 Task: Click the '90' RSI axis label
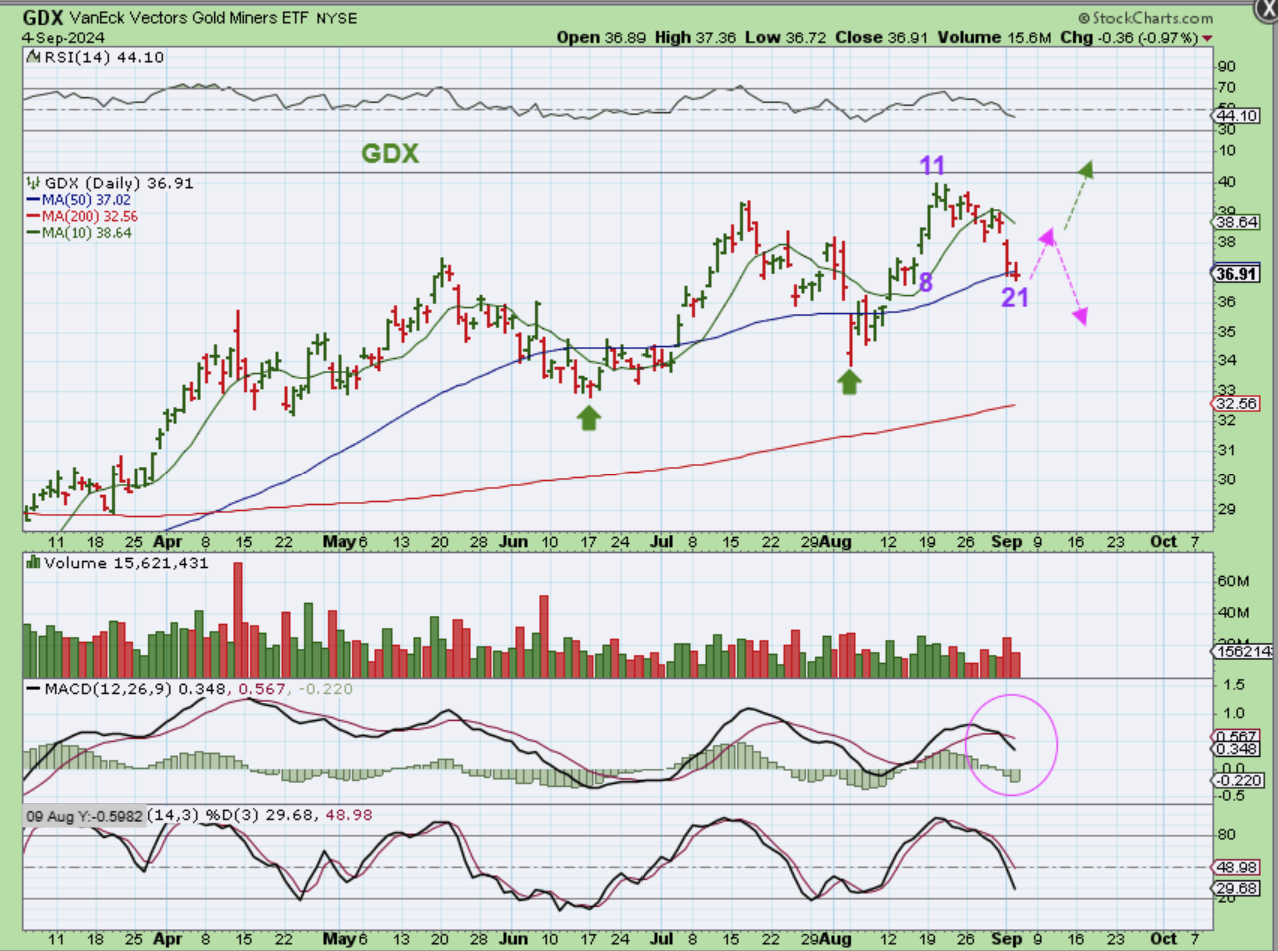pos(1226,66)
